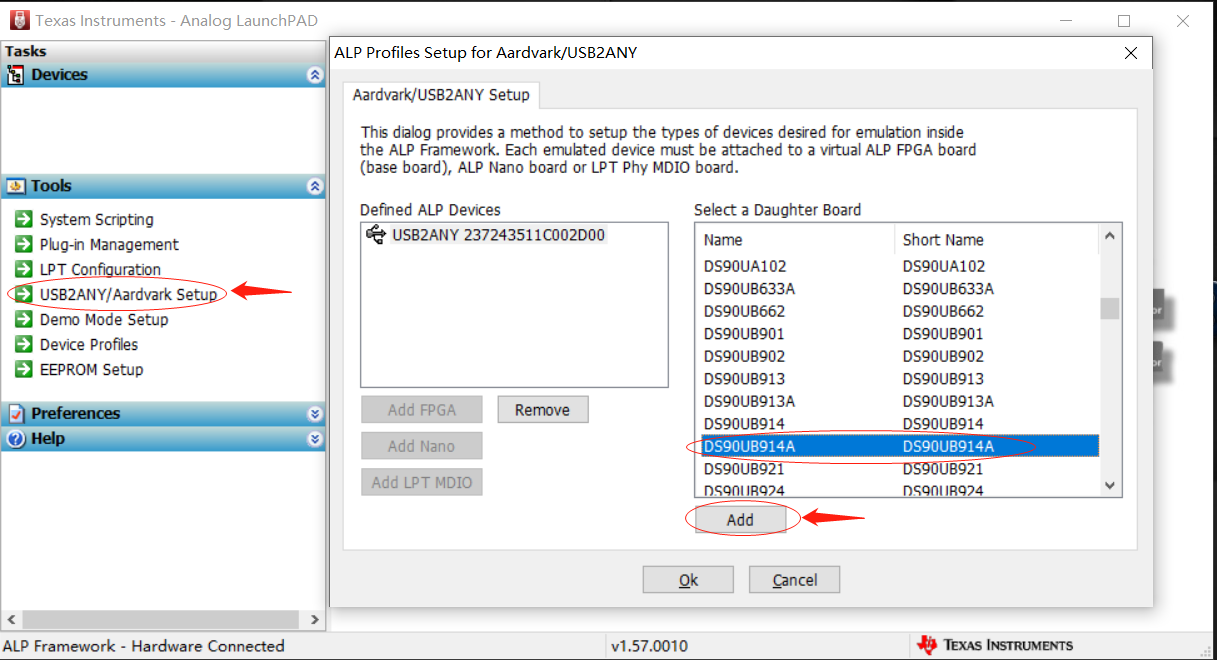1217x660 pixels.
Task: Click the Help question mark icon
Action: point(16,438)
